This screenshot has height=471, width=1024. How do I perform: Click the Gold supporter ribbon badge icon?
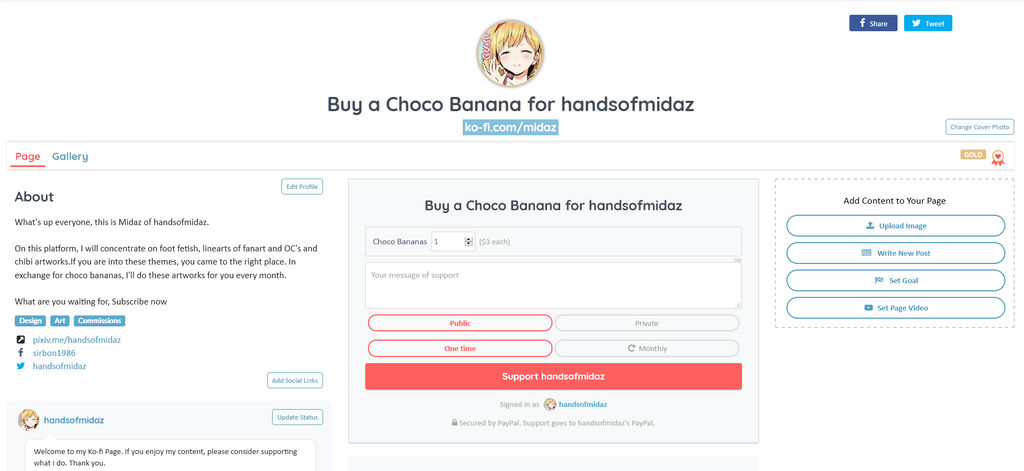(997, 157)
